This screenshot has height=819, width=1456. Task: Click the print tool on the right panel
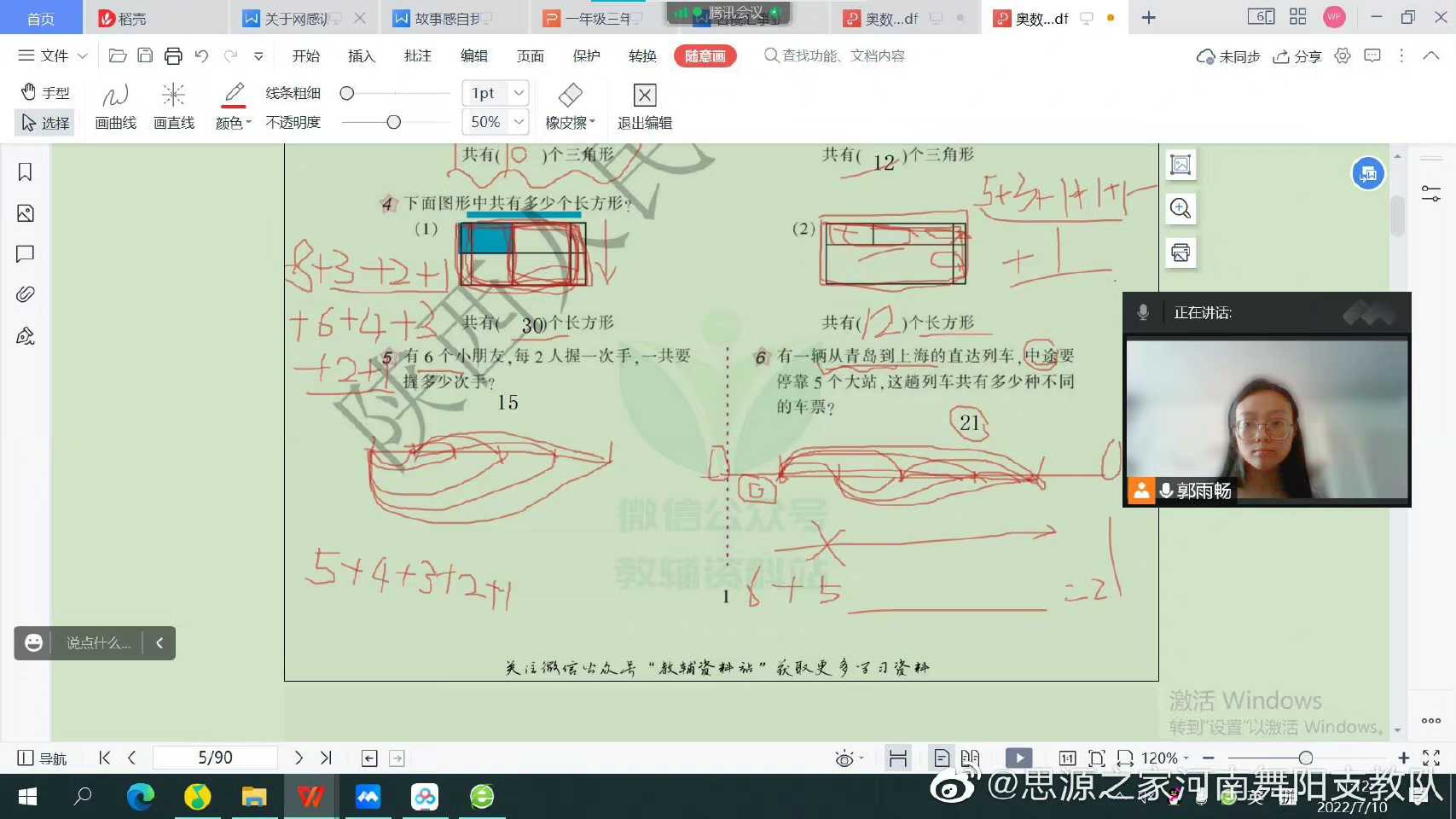1180,253
